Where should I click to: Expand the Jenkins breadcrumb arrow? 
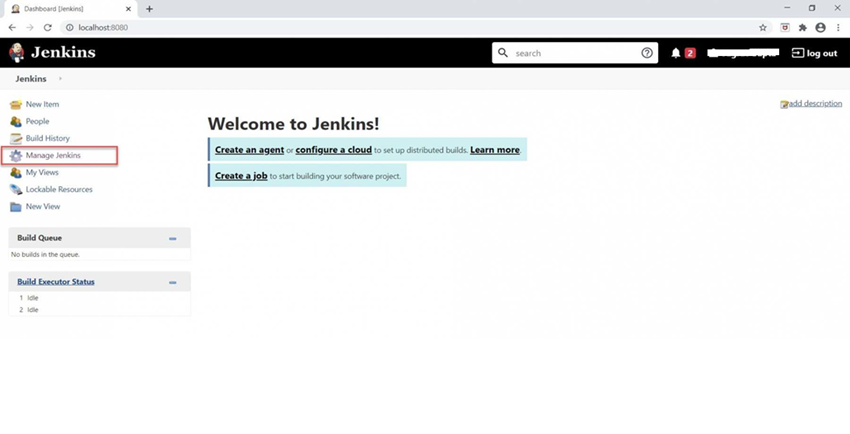tap(60, 79)
